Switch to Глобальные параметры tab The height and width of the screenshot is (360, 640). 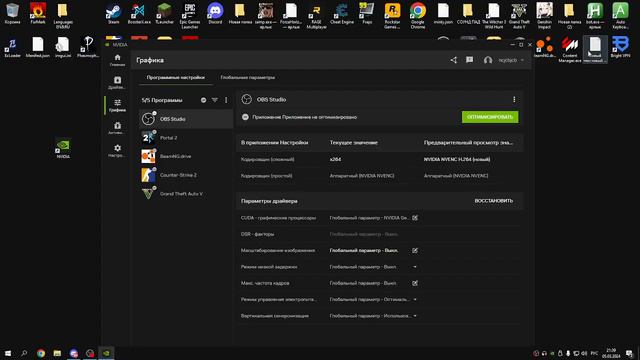pos(247,77)
